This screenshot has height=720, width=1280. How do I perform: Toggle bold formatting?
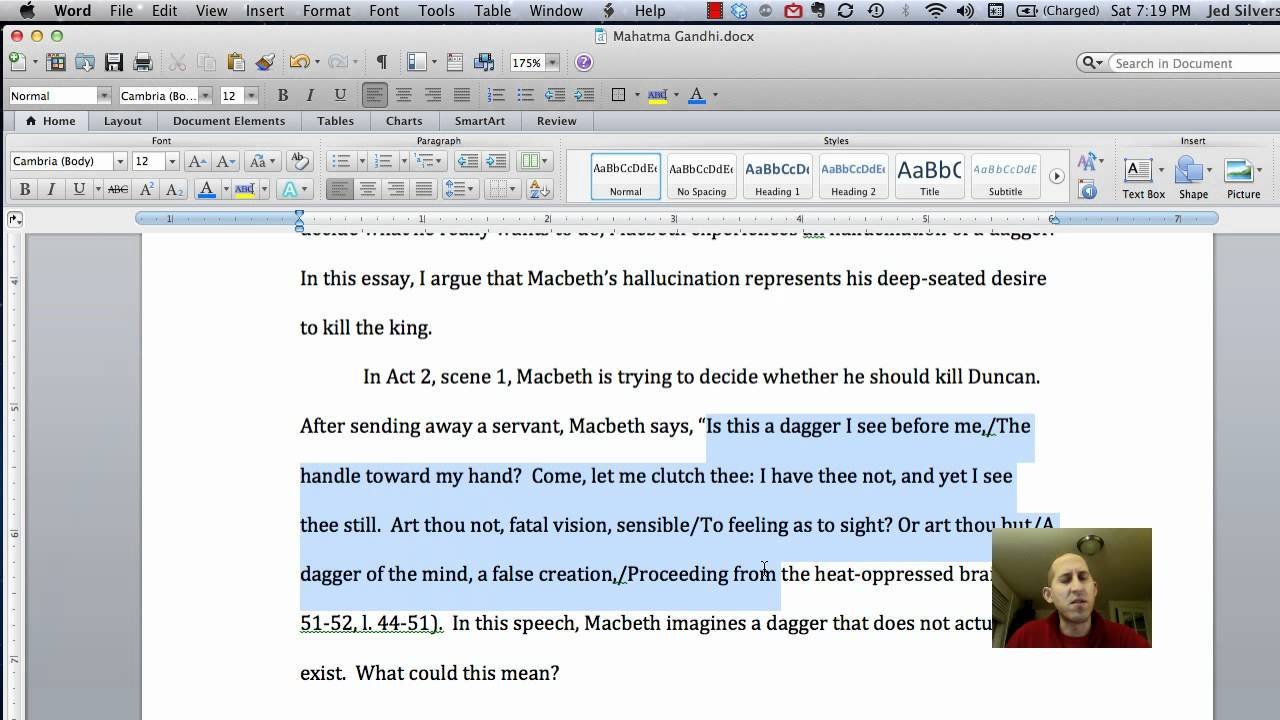24,189
